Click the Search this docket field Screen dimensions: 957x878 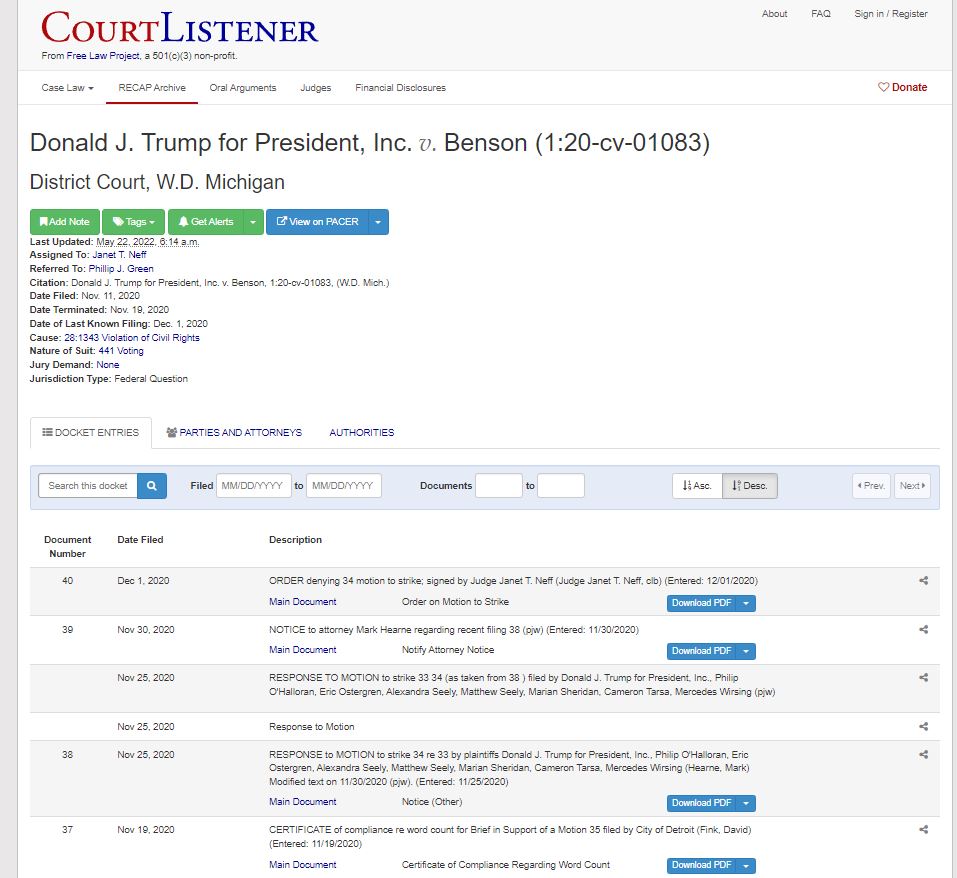pos(88,486)
